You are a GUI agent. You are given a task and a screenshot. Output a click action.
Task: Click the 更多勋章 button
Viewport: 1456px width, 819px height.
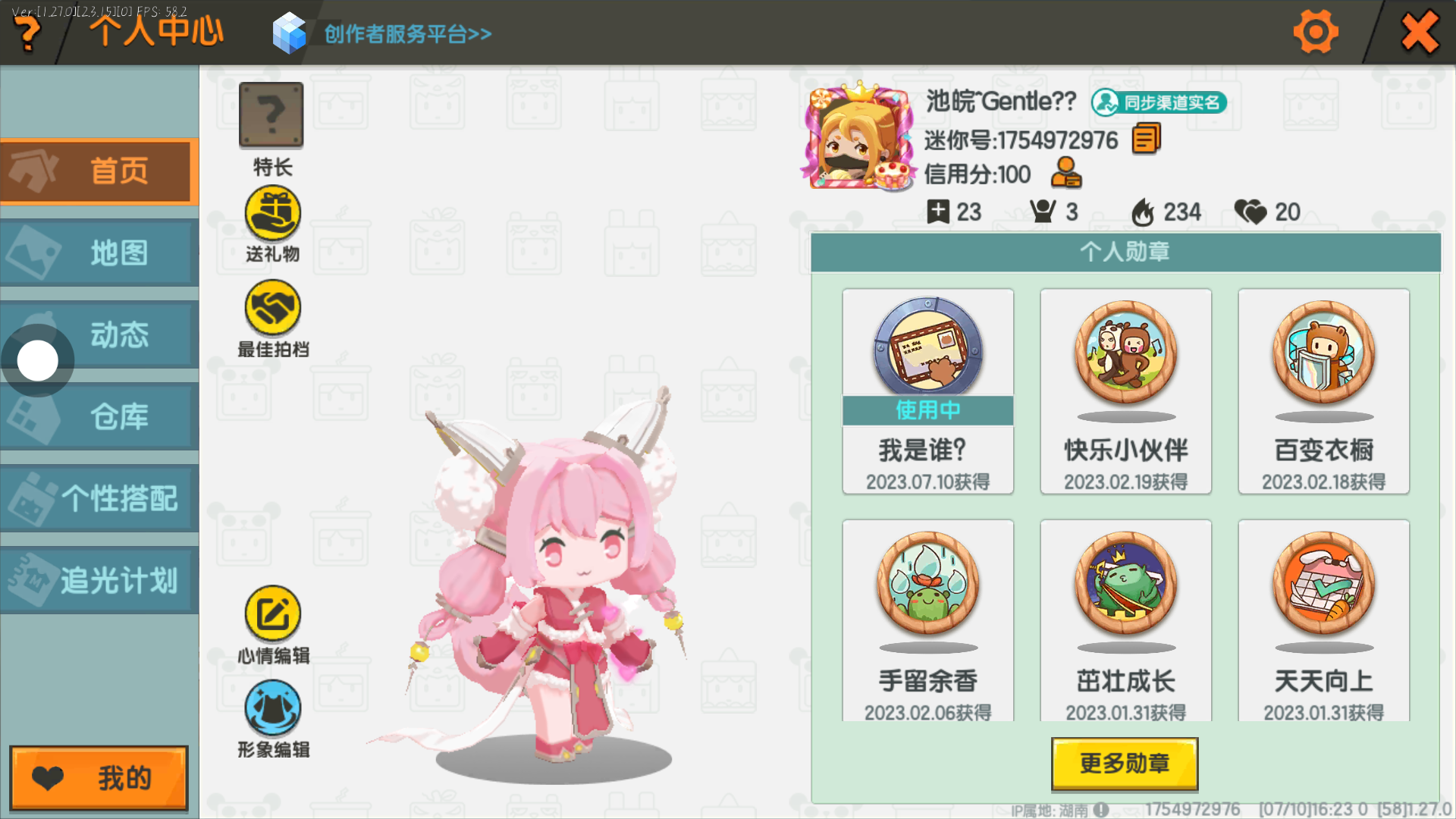pyautogui.click(x=1125, y=763)
